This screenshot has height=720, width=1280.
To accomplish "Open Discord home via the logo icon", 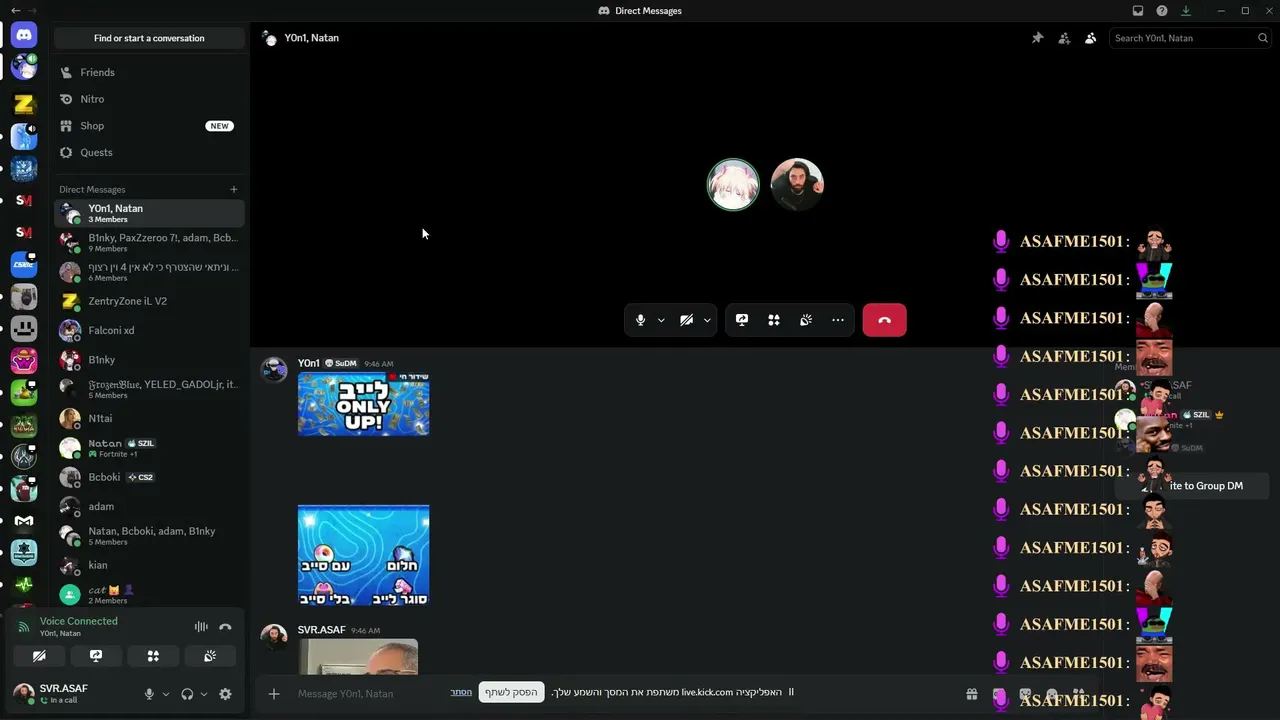I will (24, 35).
